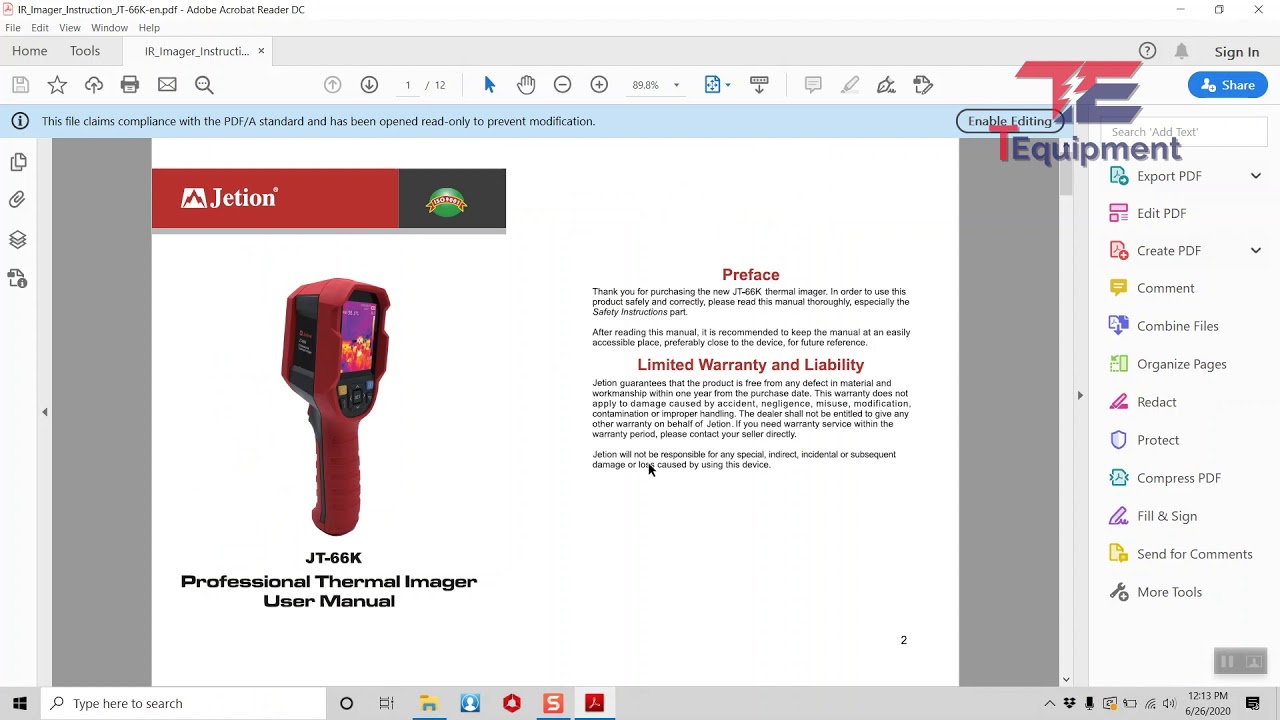The height and width of the screenshot is (720, 1280).
Task: Click document scrollbar down arrow
Action: click(x=1066, y=679)
